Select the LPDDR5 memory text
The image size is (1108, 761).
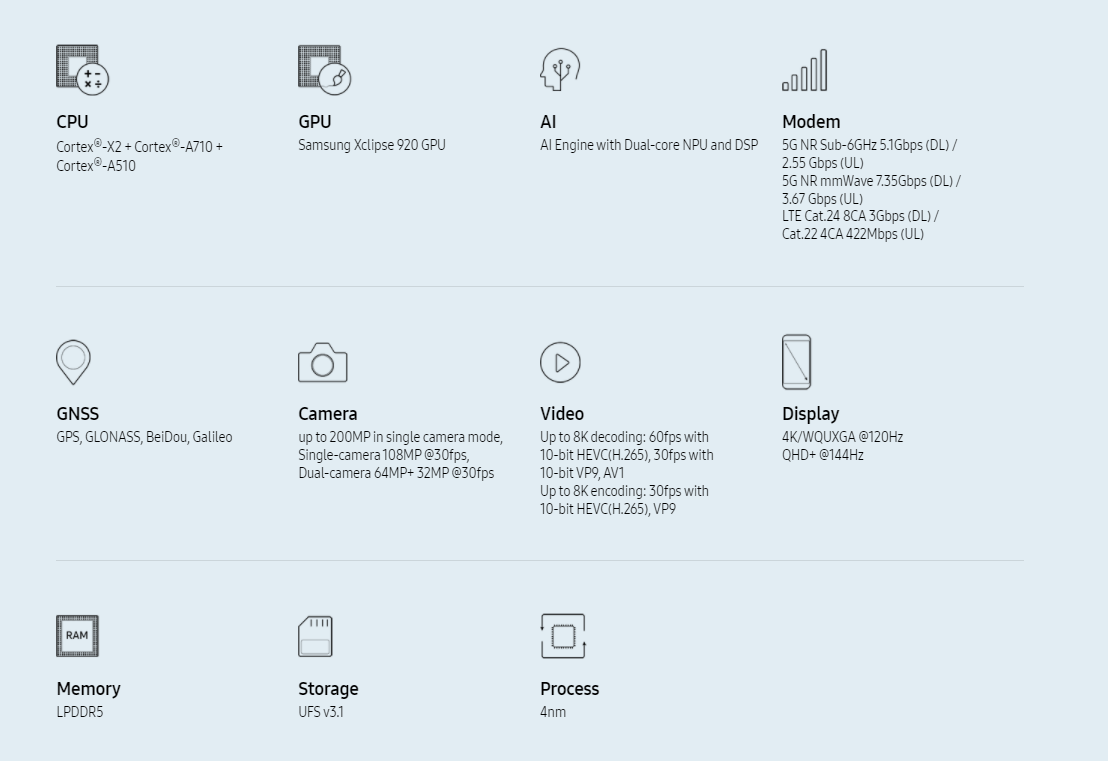80,712
